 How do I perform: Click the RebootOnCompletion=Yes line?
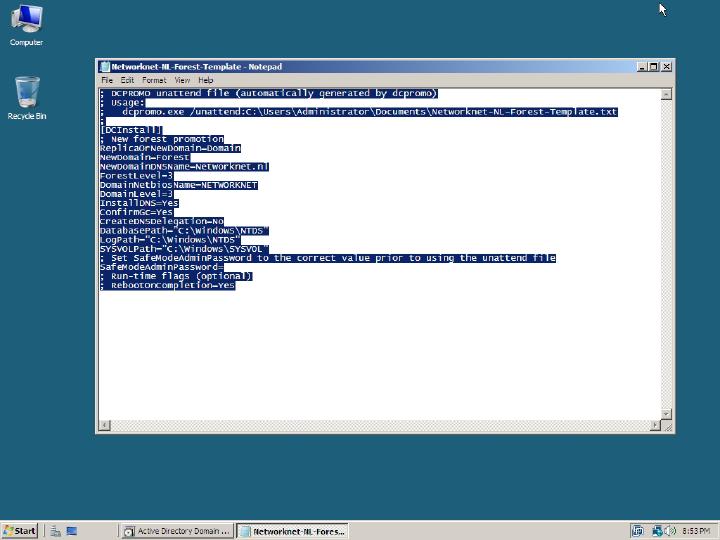point(168,286)
